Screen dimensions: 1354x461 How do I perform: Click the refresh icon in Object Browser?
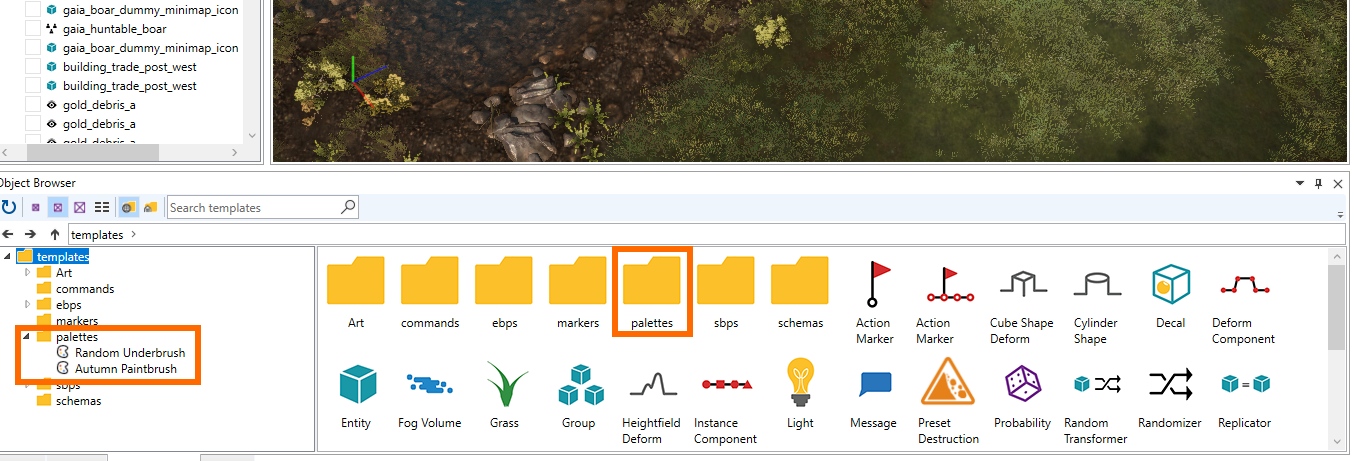click(9, 207)
